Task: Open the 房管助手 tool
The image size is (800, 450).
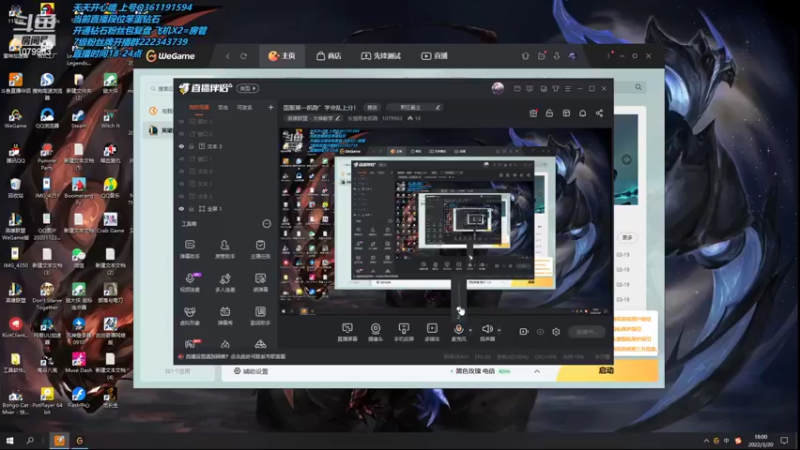Action: (224, 249)
